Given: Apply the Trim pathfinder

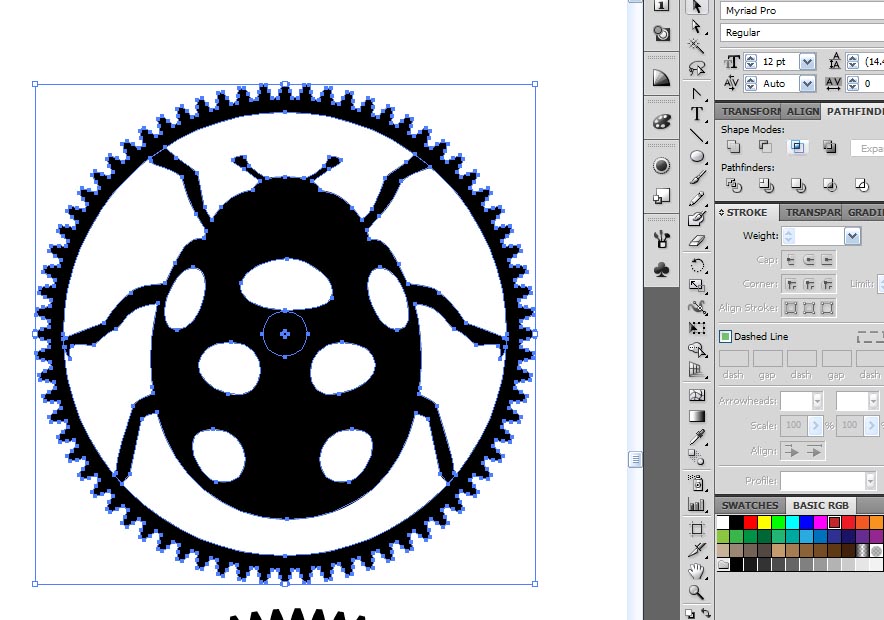Looking at the screenshot, I should point(766,185).
